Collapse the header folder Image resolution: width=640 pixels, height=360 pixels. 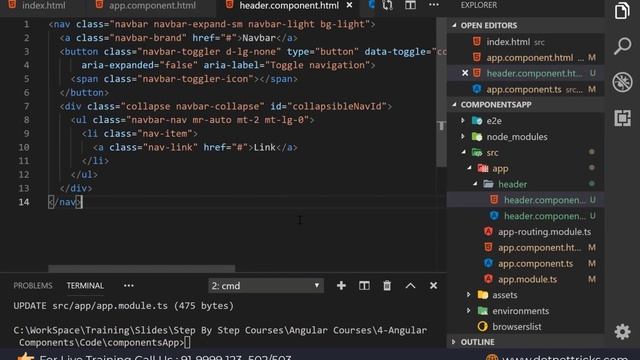point(512,184)
